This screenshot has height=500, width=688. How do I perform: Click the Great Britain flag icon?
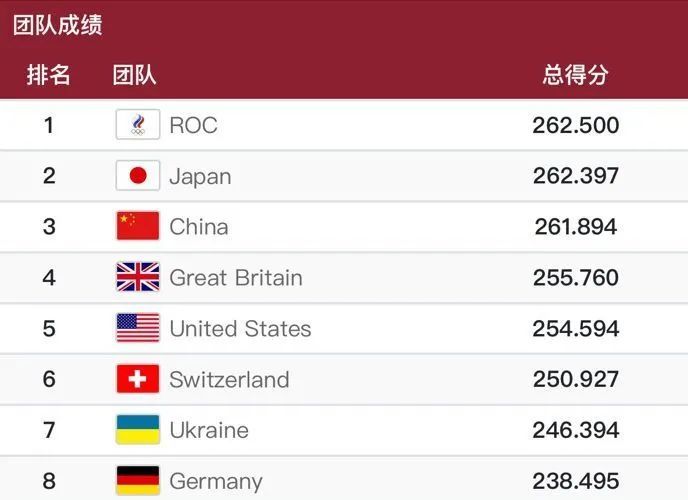tap(137, 277)
